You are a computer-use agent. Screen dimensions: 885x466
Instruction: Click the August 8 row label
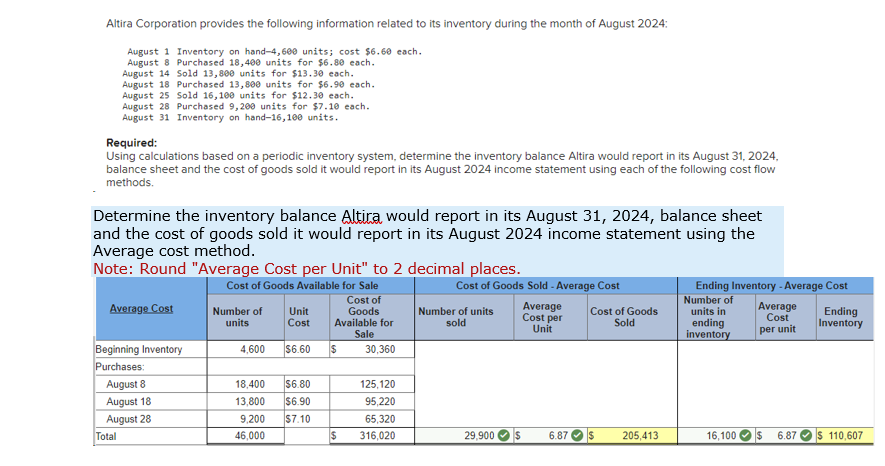(126, 384)
